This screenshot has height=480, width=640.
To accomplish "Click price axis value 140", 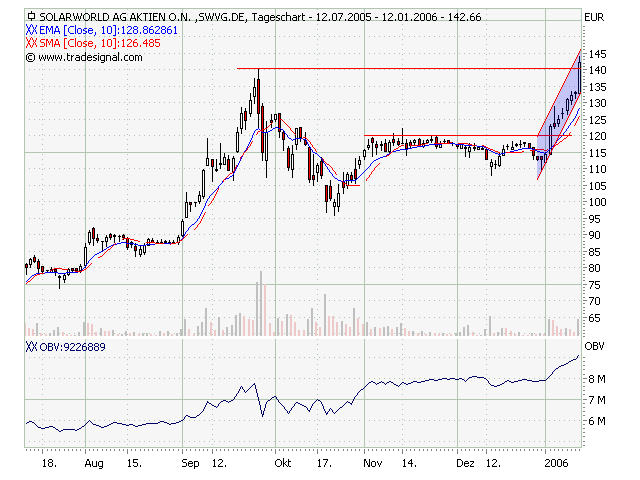I will [597, 70].
